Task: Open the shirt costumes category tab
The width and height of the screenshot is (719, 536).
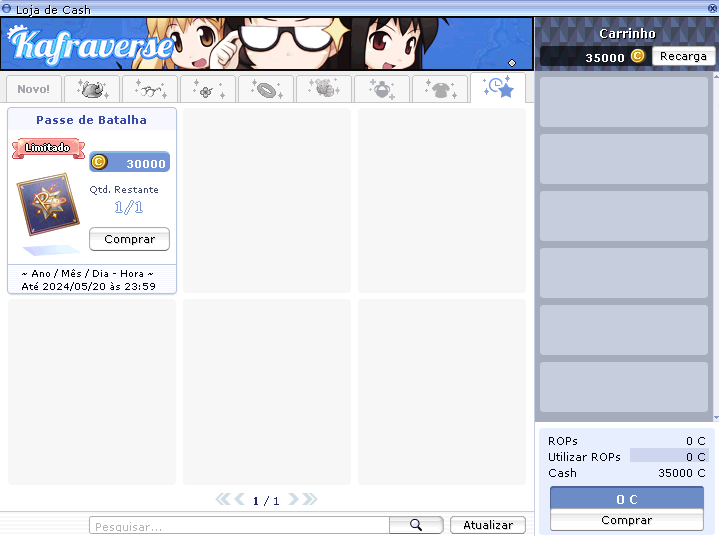Action: 440,89
